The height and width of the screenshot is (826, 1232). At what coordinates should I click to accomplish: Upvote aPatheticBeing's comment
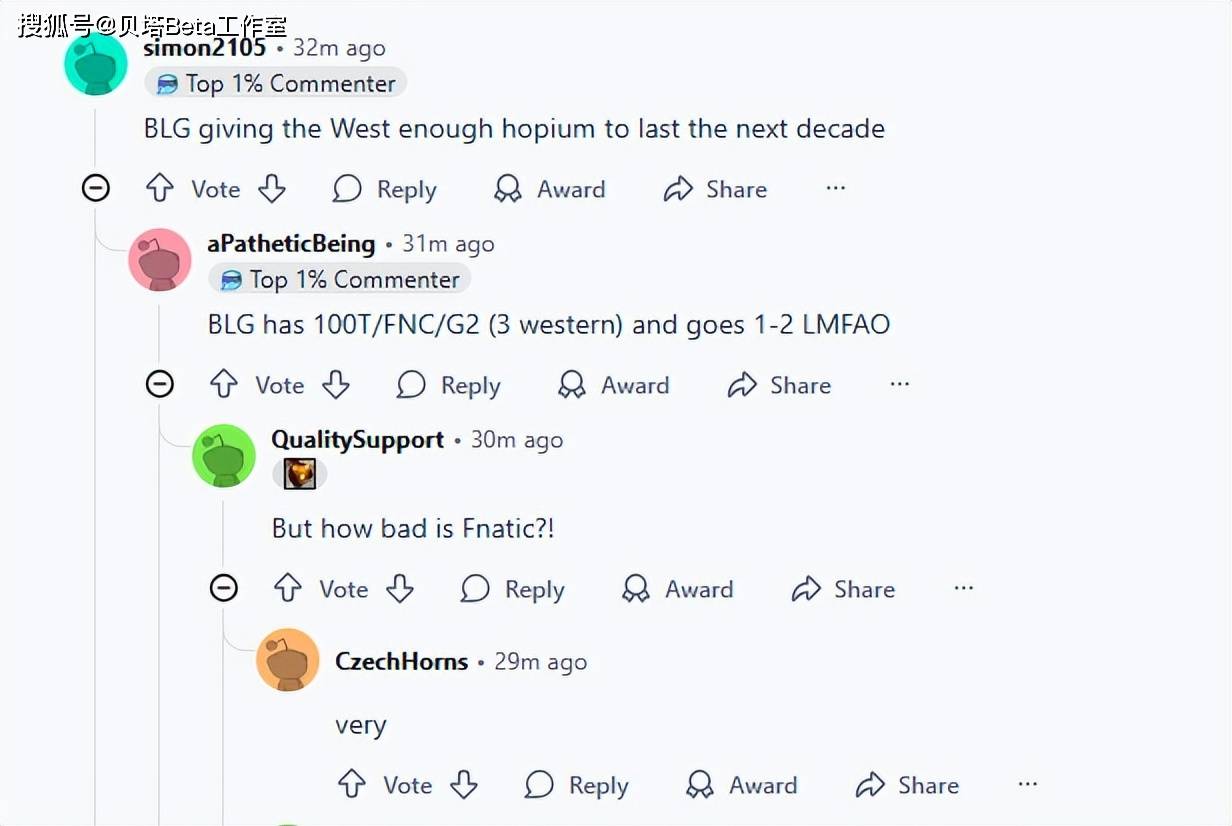[x=224, y=384]
